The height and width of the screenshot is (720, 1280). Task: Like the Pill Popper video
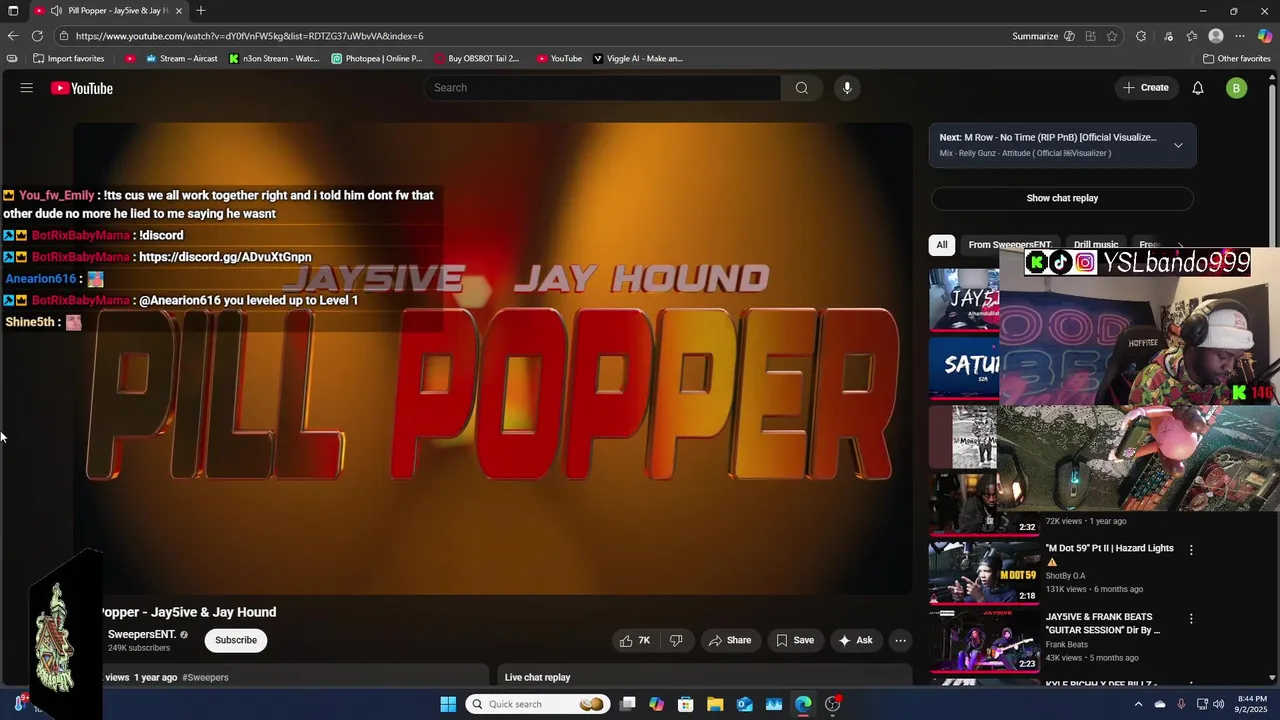635,640
